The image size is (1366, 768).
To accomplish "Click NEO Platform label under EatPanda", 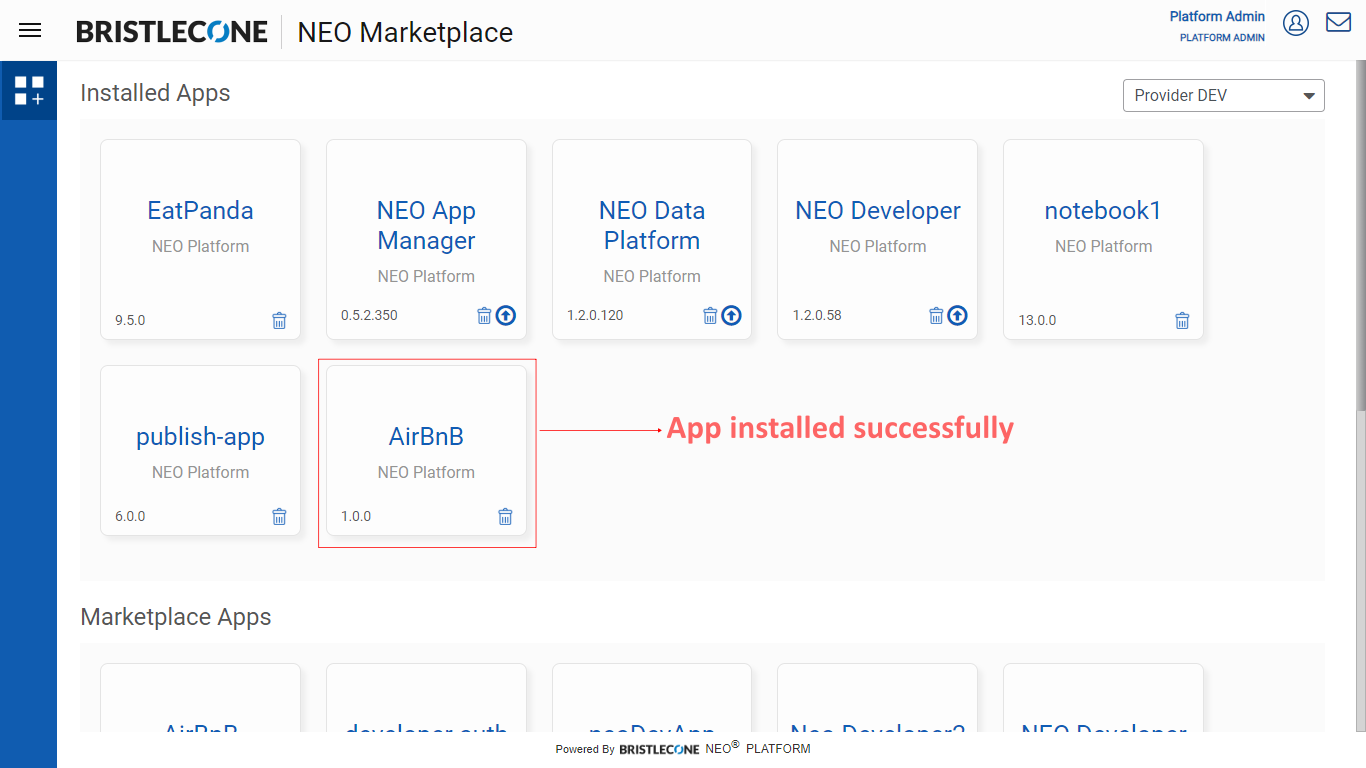I will point(200,246).
